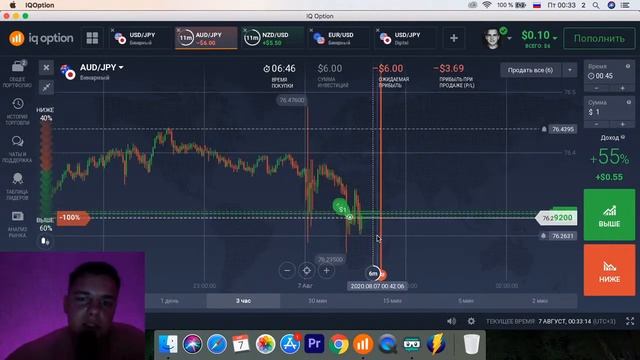Increase expiration time with plus
This screenshot has height=360, width=640.
622,88
